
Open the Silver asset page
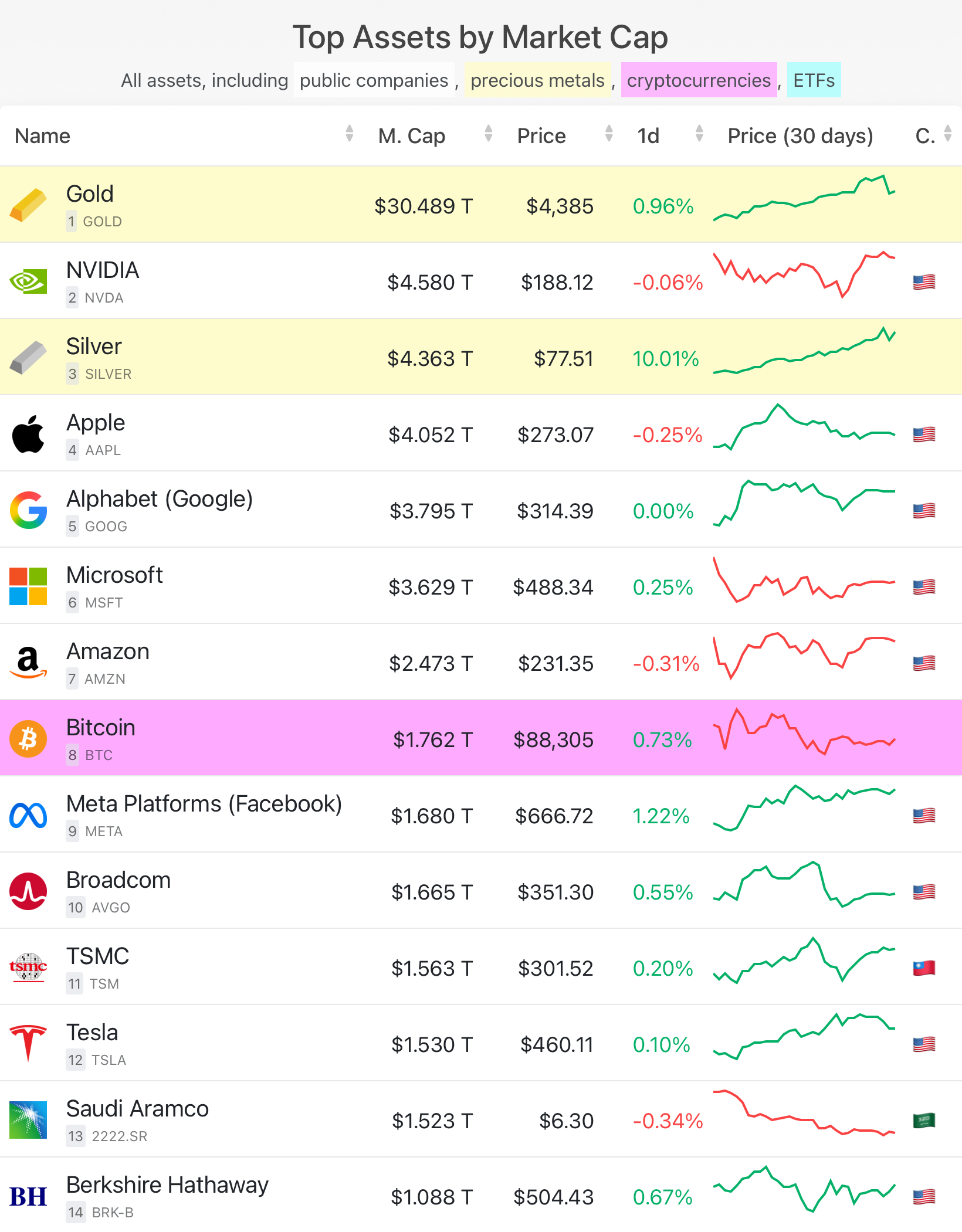[x=94, y=347]
